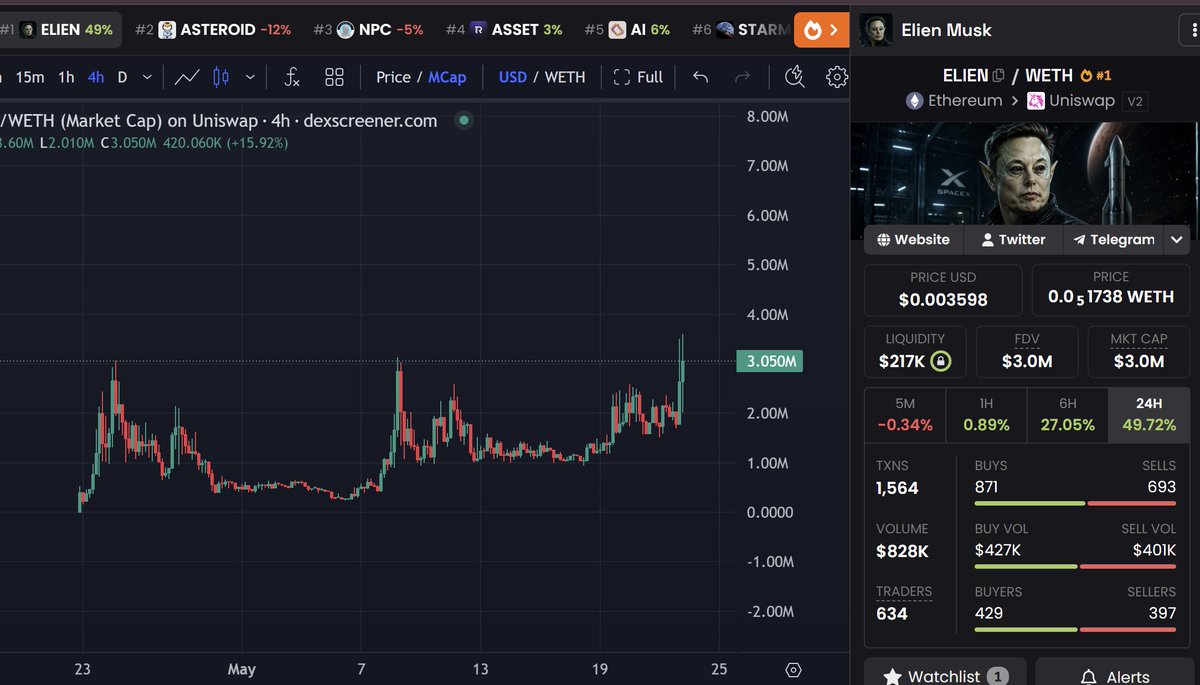Image resolution: width=1200 pixels, height=685 pixels.
Task: Click the buy volume ratio bar
Action: [x=1075, y=567]
